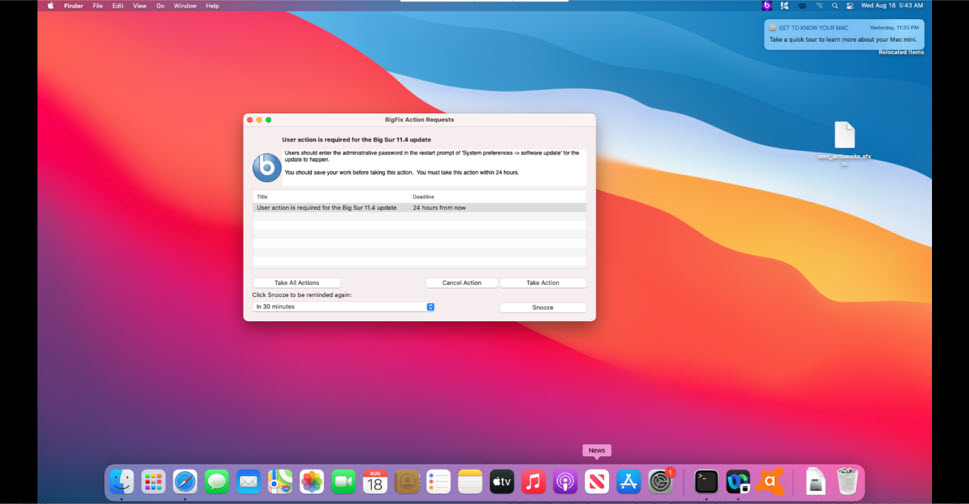Open the Trash in the Dock
This screenshot has width=969, height=504.
coord(847,482)
